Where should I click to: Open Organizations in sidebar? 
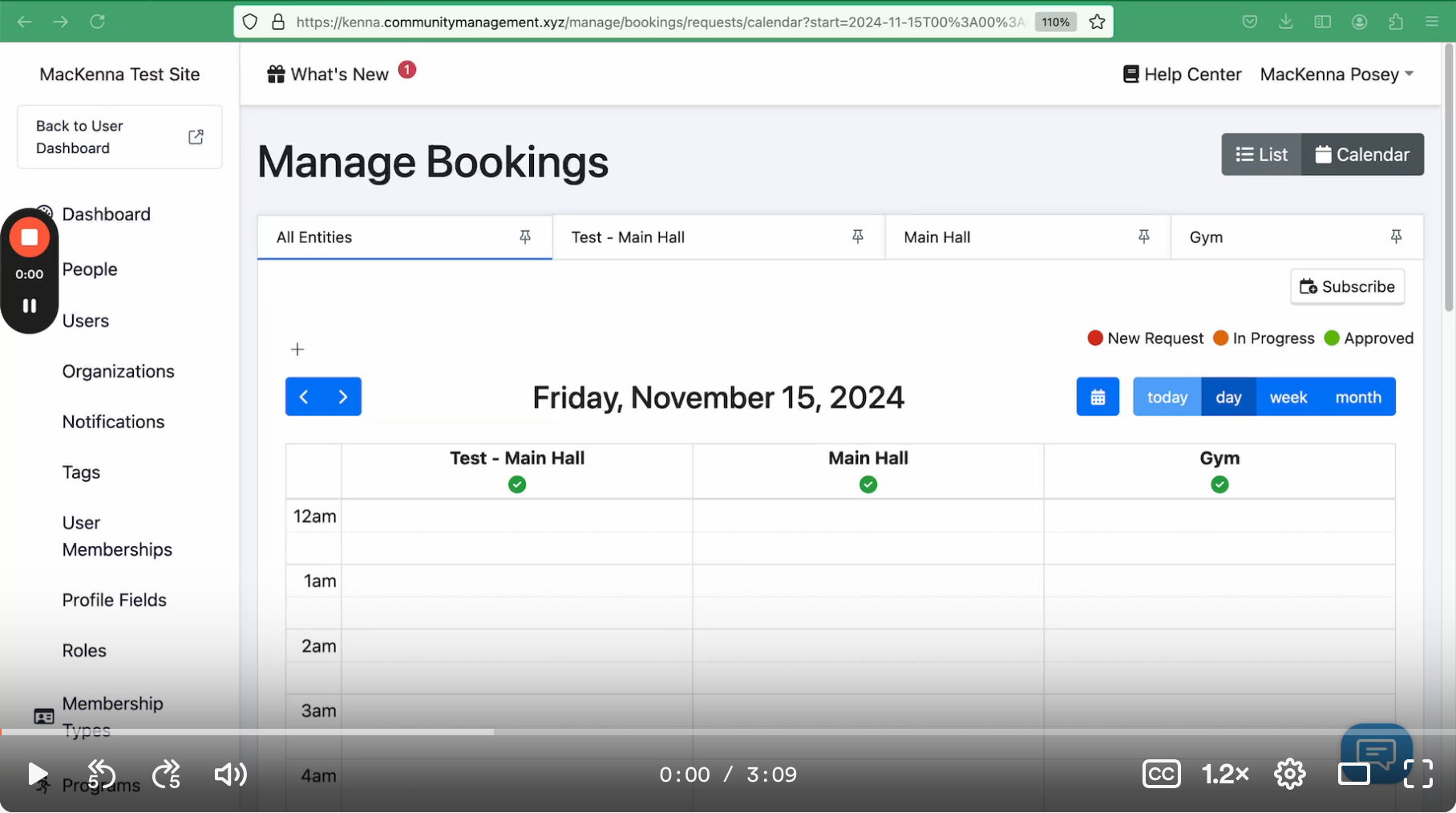[118, 371]
